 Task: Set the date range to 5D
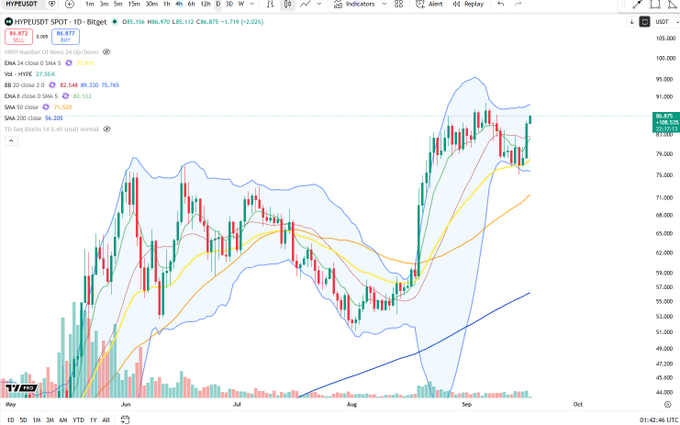[23, 420]
